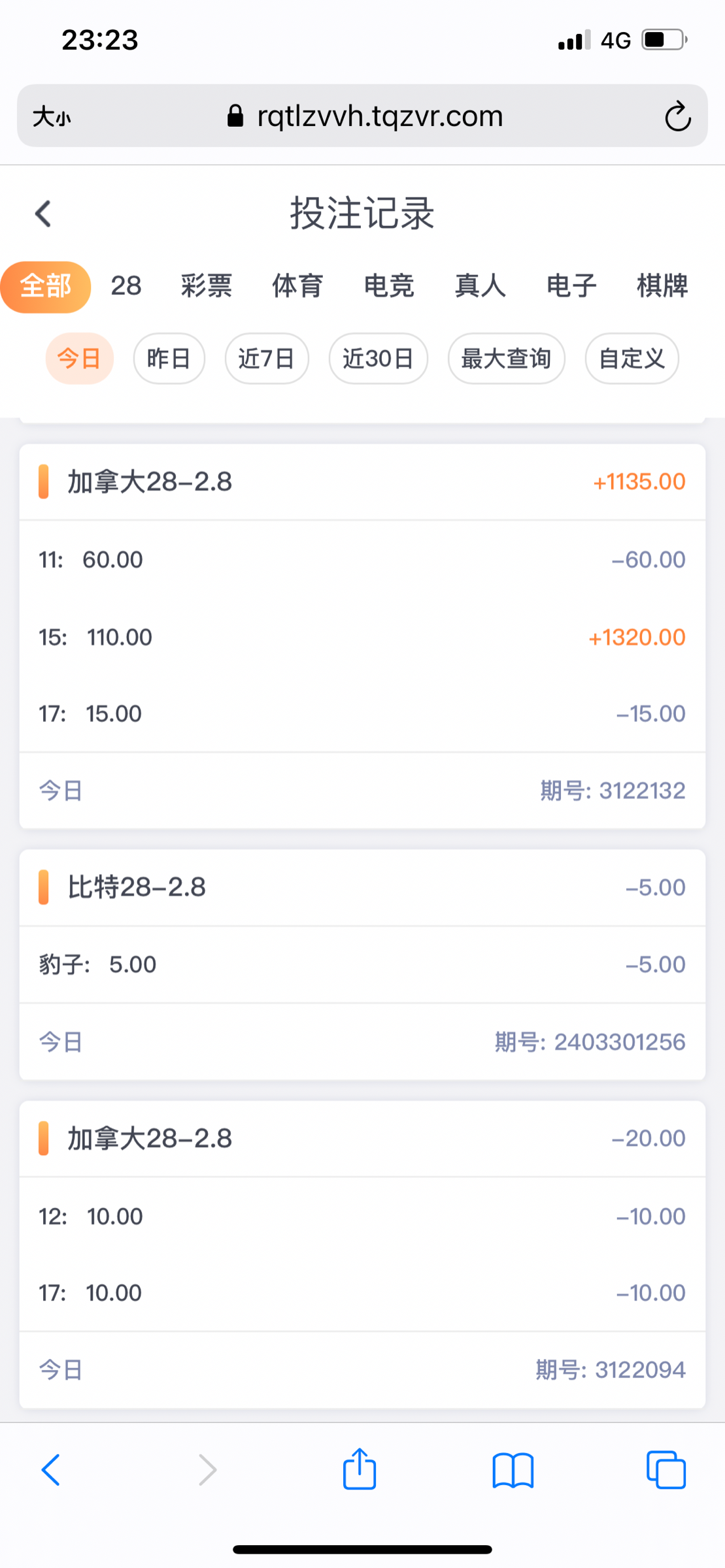Open the 大小 text size menu
The width and height of the screenshot is (725, 1568).
(52, 117)
